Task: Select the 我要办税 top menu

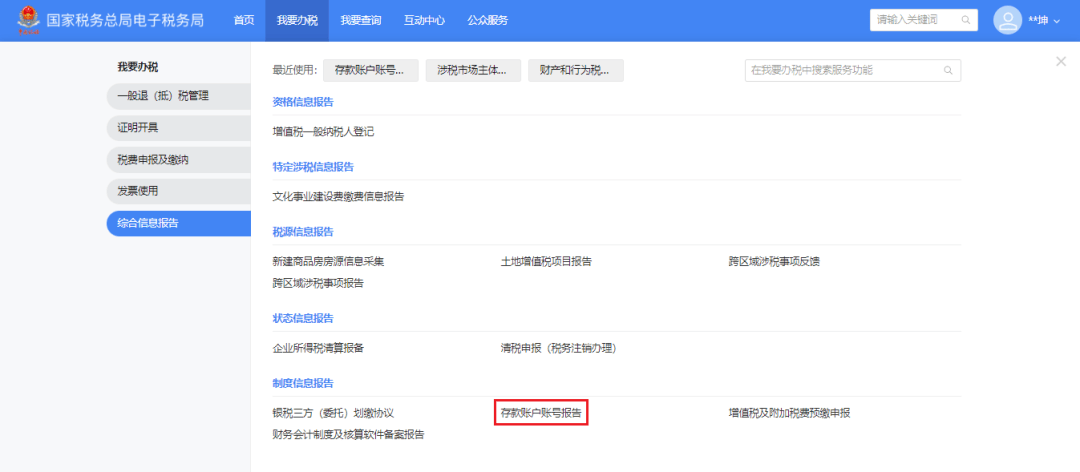Action: pyautogui.click(x=298, y=21)
